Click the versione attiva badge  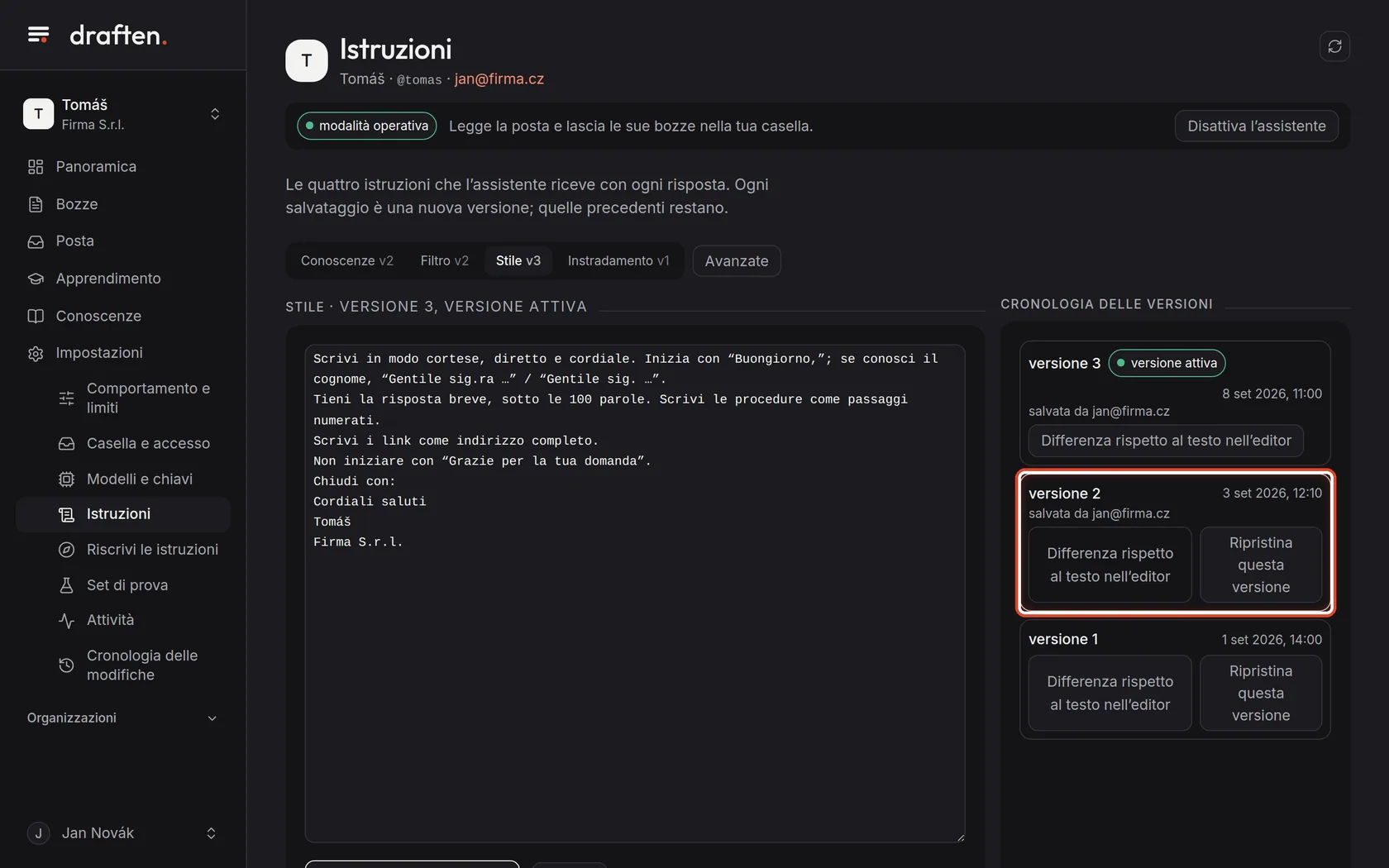pos(1167,363)
